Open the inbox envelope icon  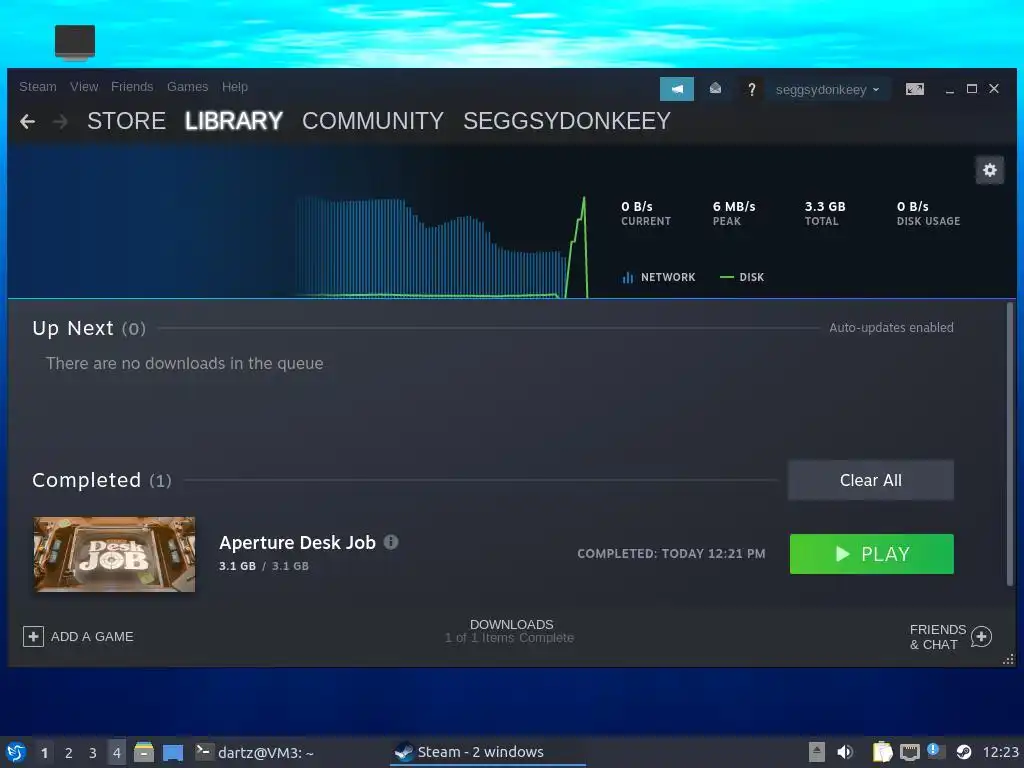(715, 88)
